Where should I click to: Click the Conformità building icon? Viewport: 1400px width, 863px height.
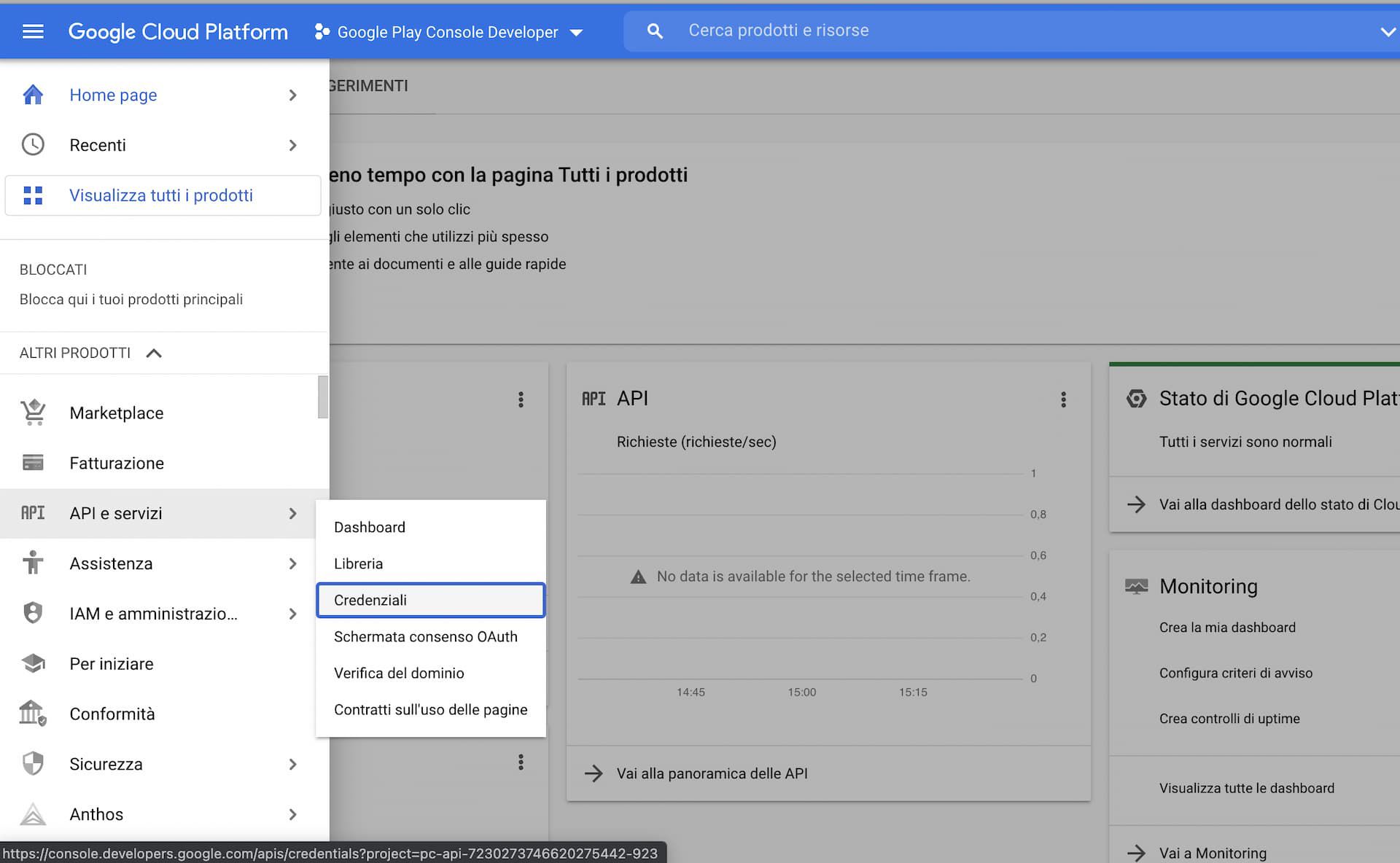(x=33, y=713)
